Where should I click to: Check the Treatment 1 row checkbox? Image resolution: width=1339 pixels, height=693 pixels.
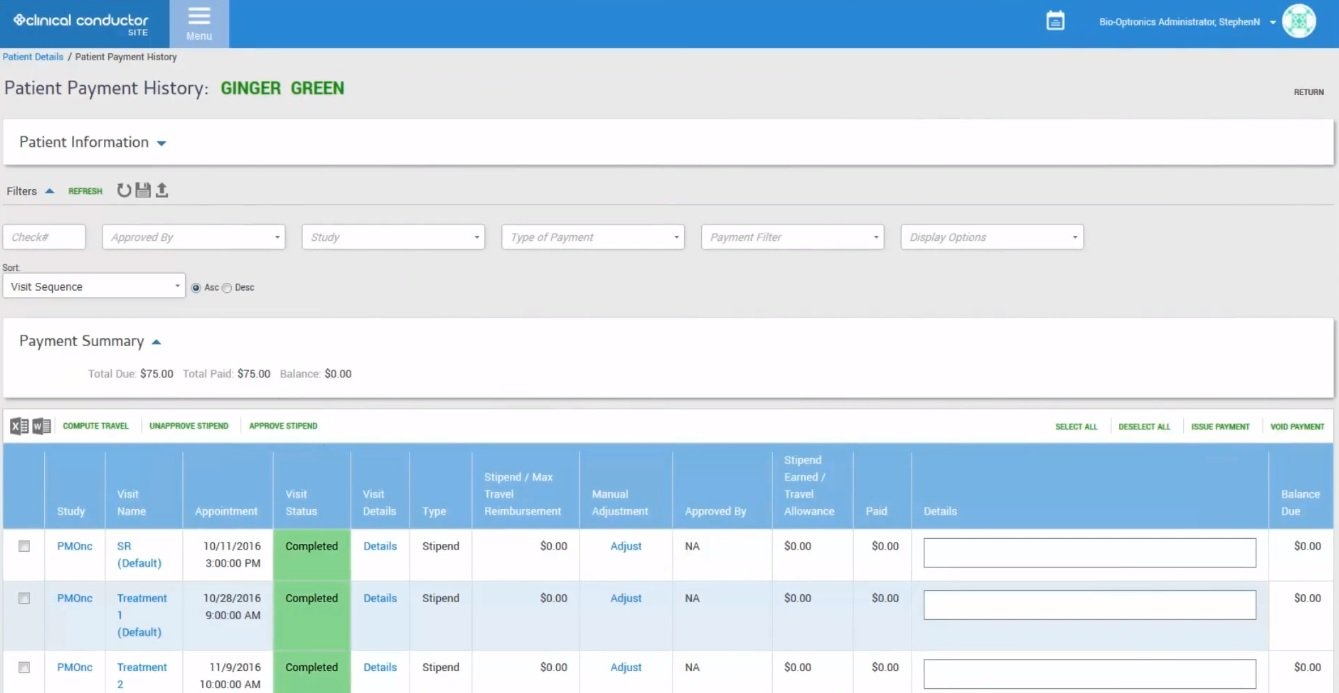click(x=24, y=598)
